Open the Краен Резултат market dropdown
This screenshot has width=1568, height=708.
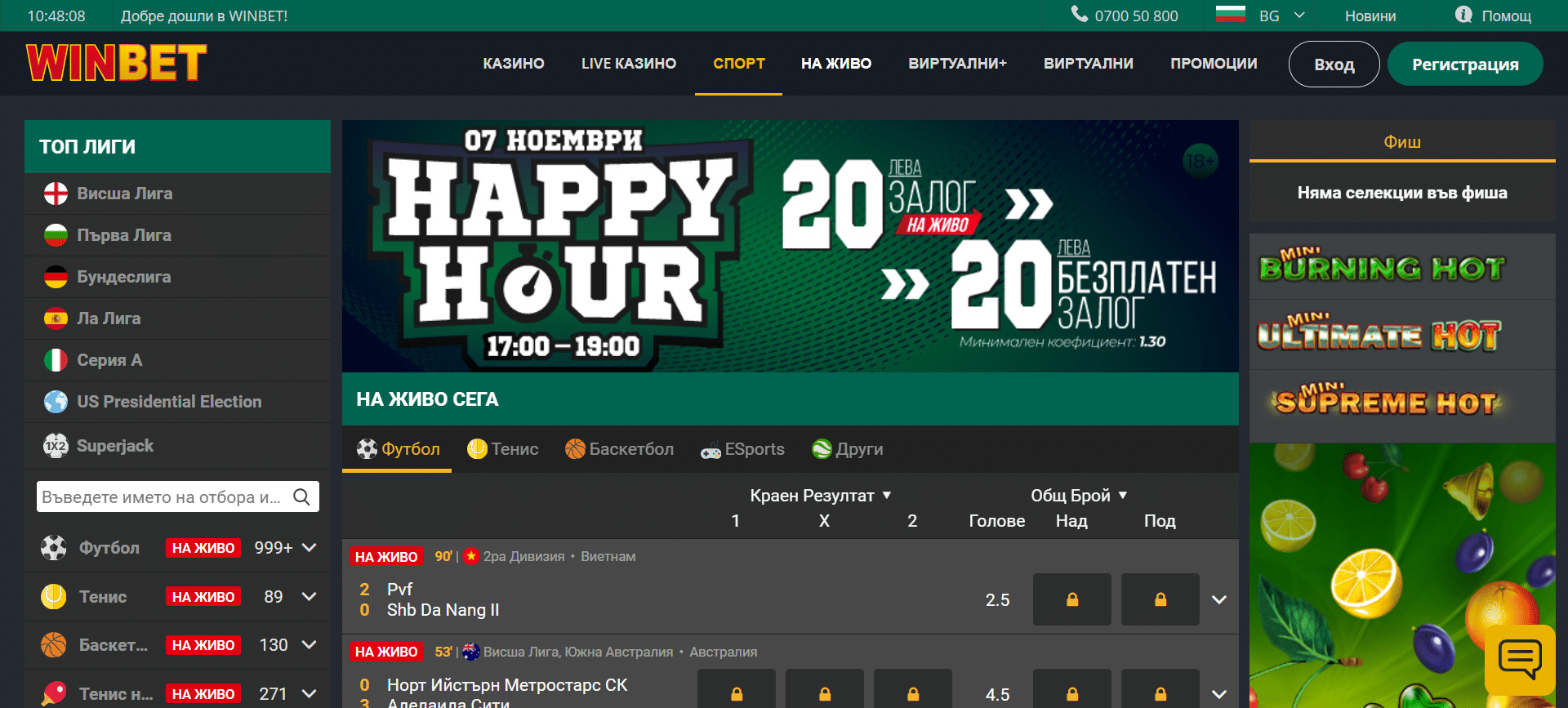(820, 496)
